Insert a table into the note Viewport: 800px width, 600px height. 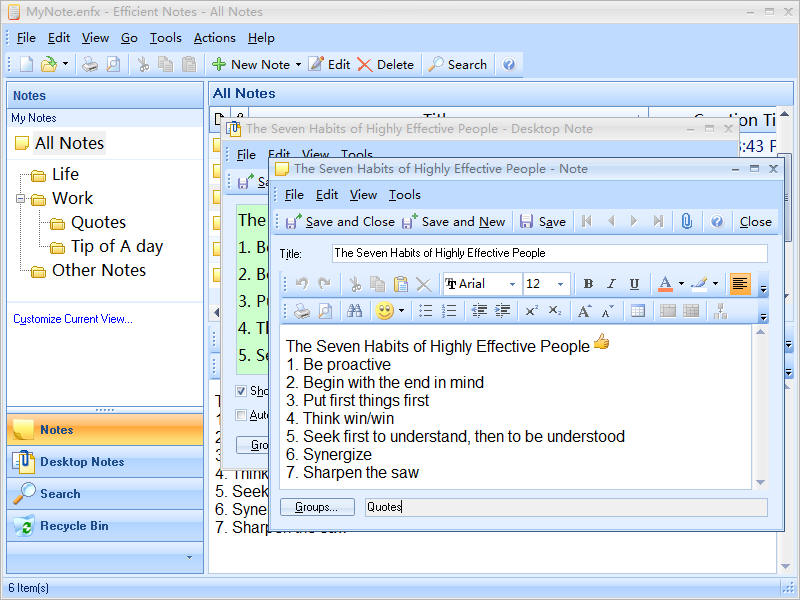638,310
